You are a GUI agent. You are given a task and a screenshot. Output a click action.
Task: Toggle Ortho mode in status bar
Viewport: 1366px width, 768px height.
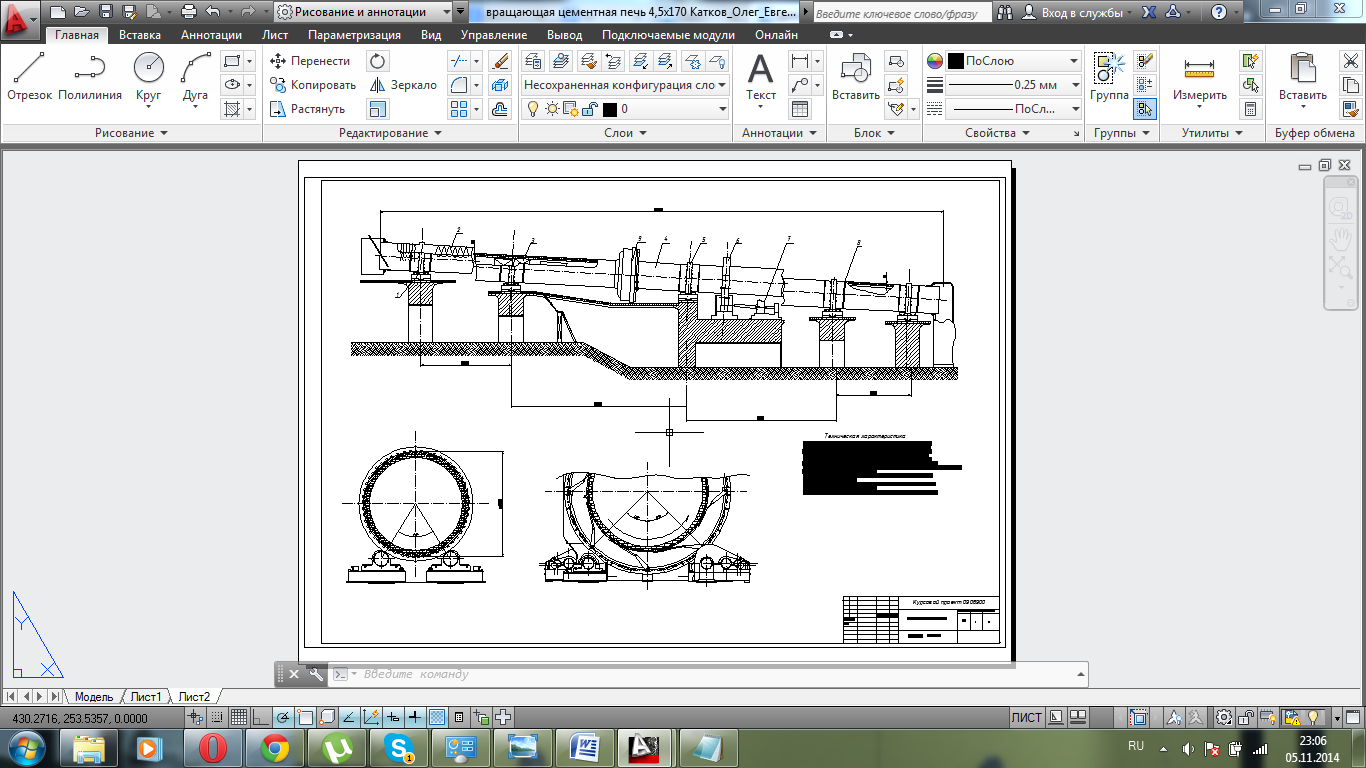[x=260, y=717]
